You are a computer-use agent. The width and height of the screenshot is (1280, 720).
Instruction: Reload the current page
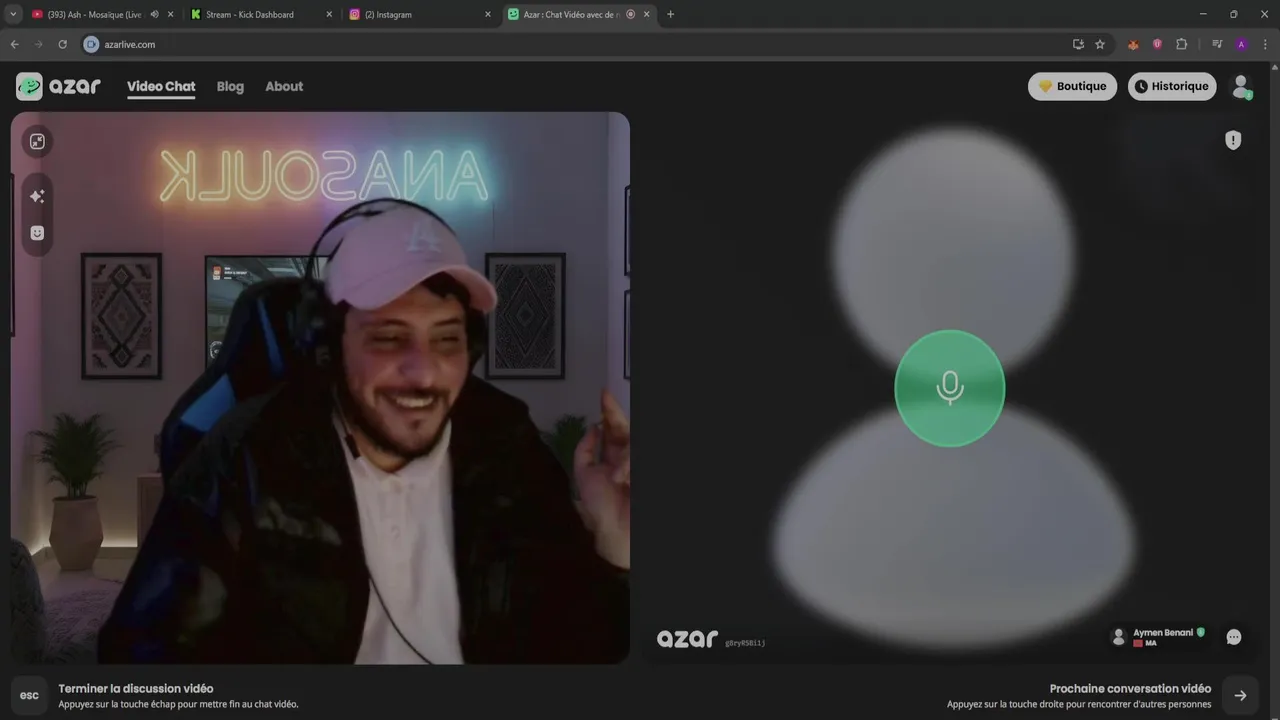click(x=62, y=44)
